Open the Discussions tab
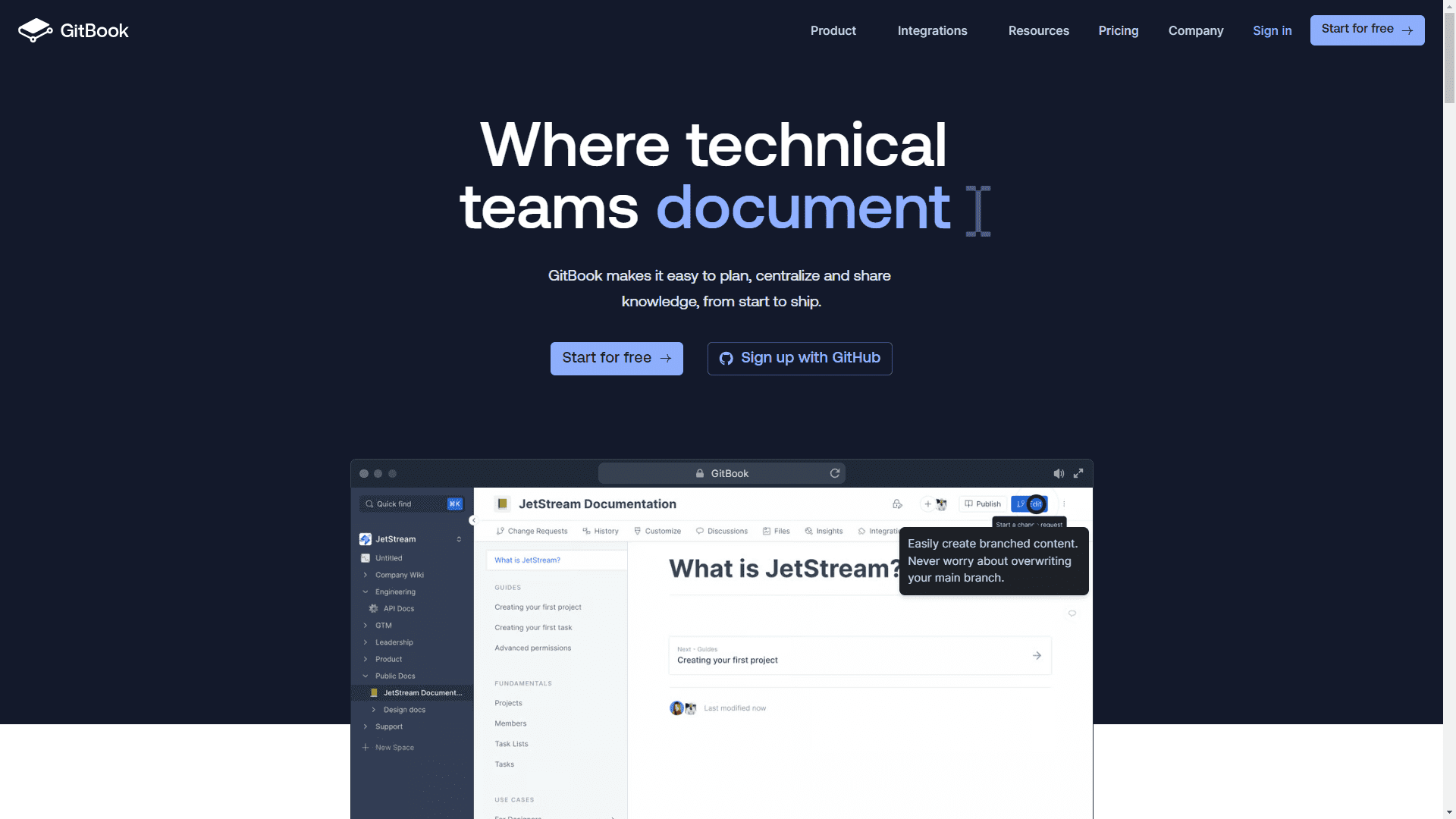Screen dimensions: 1456x819 [722, 531]
